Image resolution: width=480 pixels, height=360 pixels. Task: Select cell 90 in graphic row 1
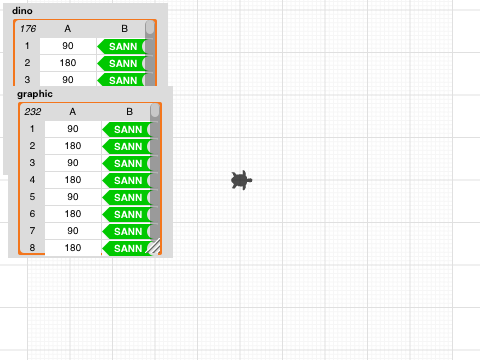[x=73, y=129]
